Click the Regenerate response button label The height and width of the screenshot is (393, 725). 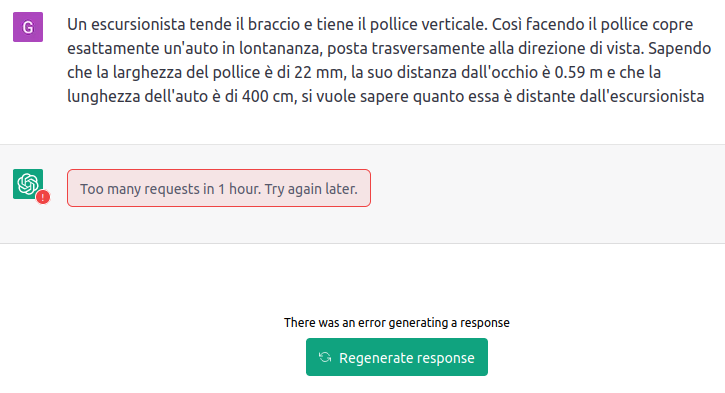pyautogui.click(x=407, y=358)
